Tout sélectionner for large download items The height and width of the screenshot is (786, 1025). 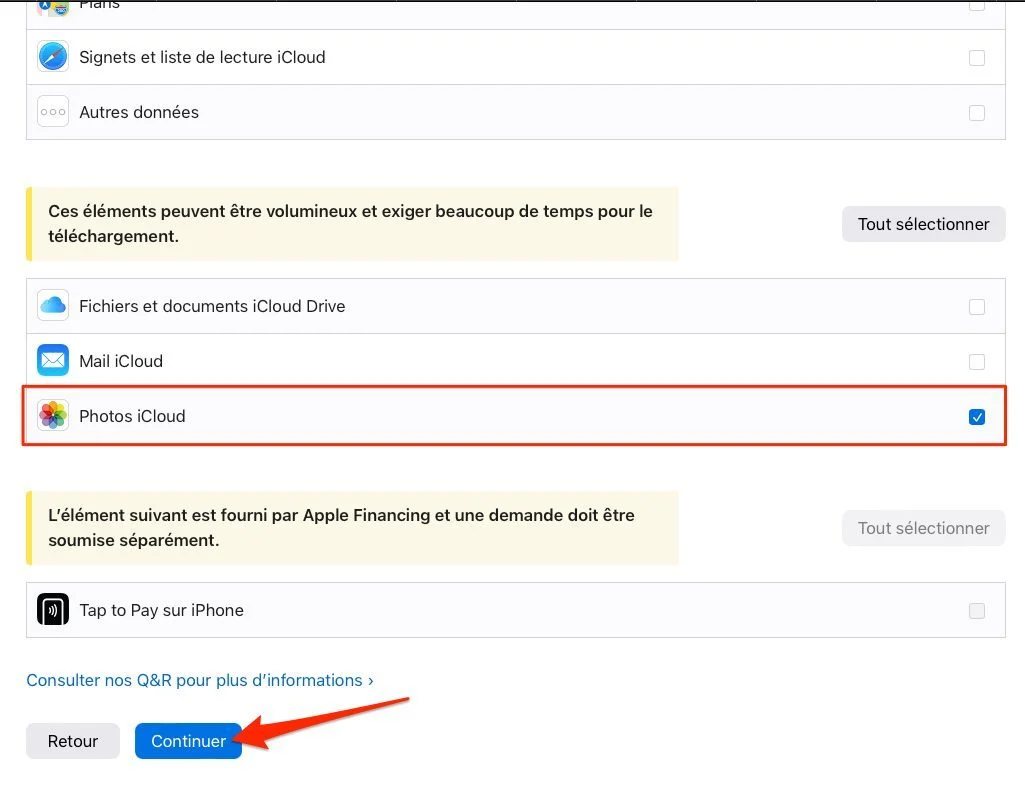coord(923,224)
